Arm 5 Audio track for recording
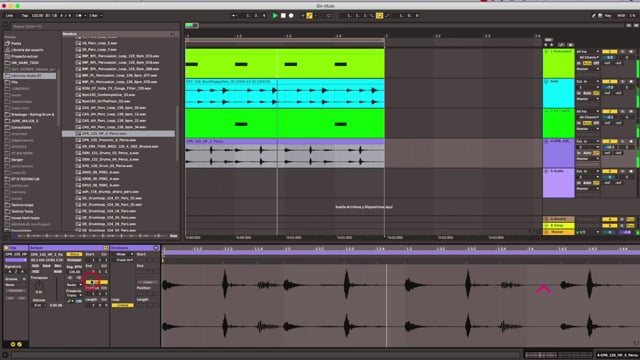 631,171
